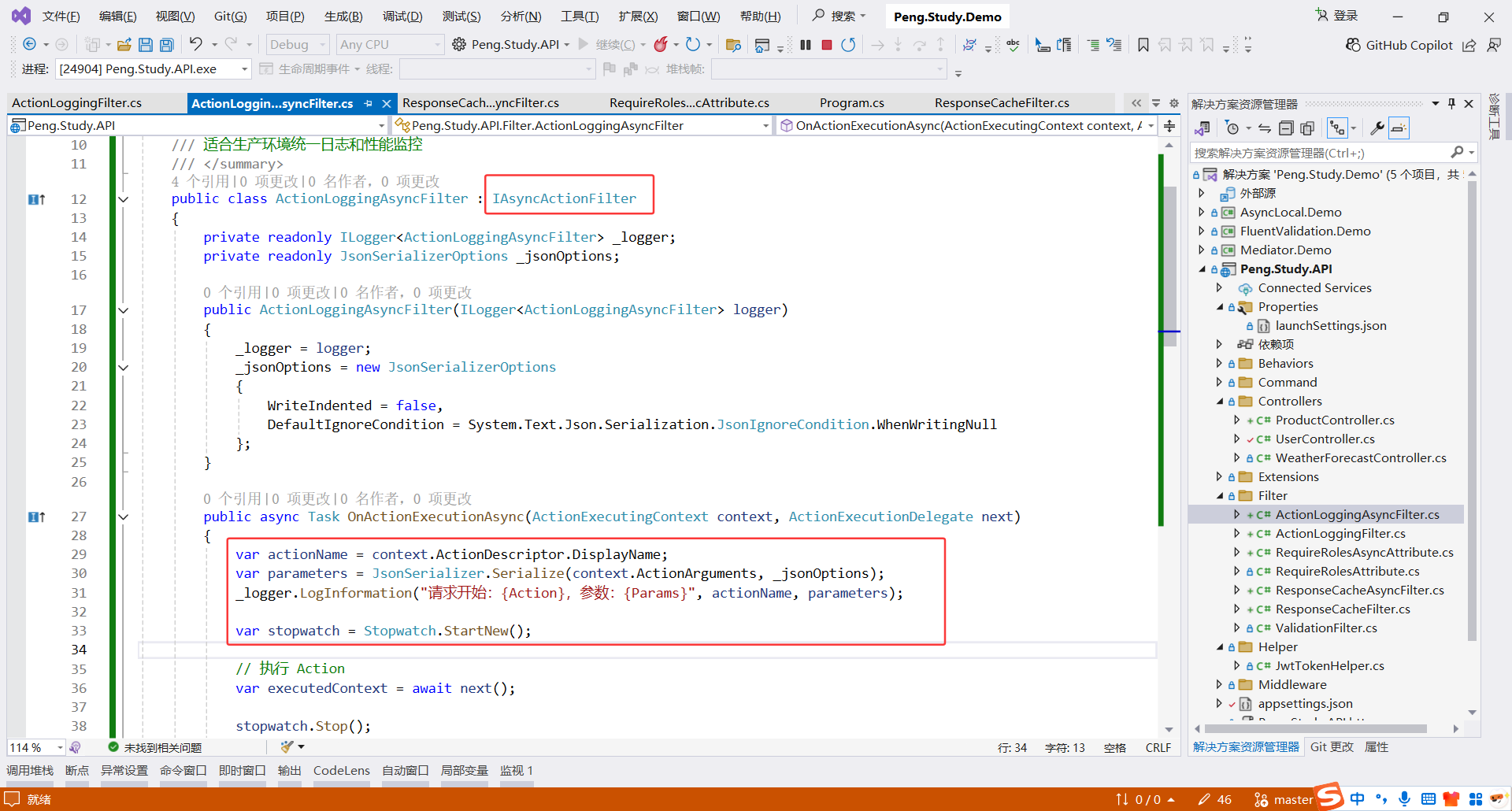Click the 搜索 search button in title bar
Viewport: 1512px width, 811px height.
[x=839, y=16]
